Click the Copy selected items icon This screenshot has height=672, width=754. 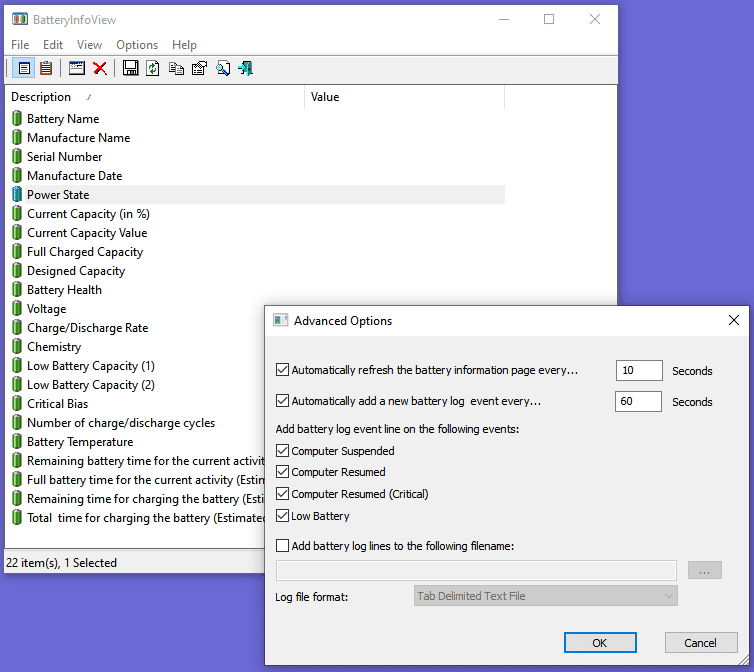point(176,68)
